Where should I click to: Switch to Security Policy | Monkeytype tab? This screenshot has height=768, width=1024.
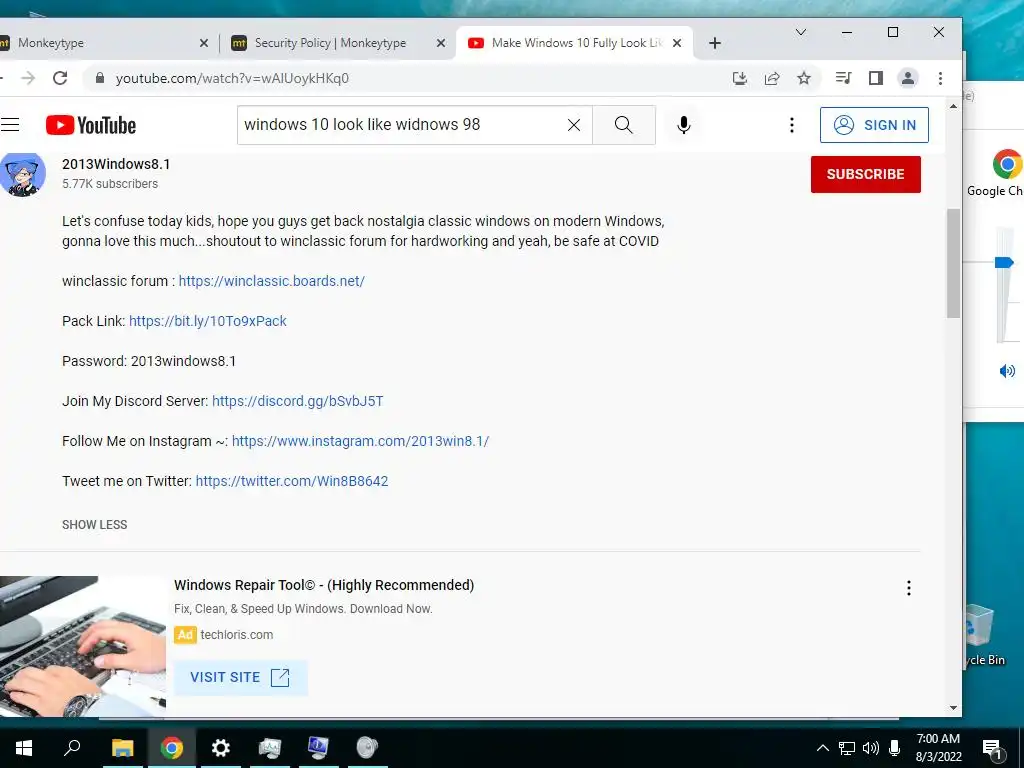[337, 43]
